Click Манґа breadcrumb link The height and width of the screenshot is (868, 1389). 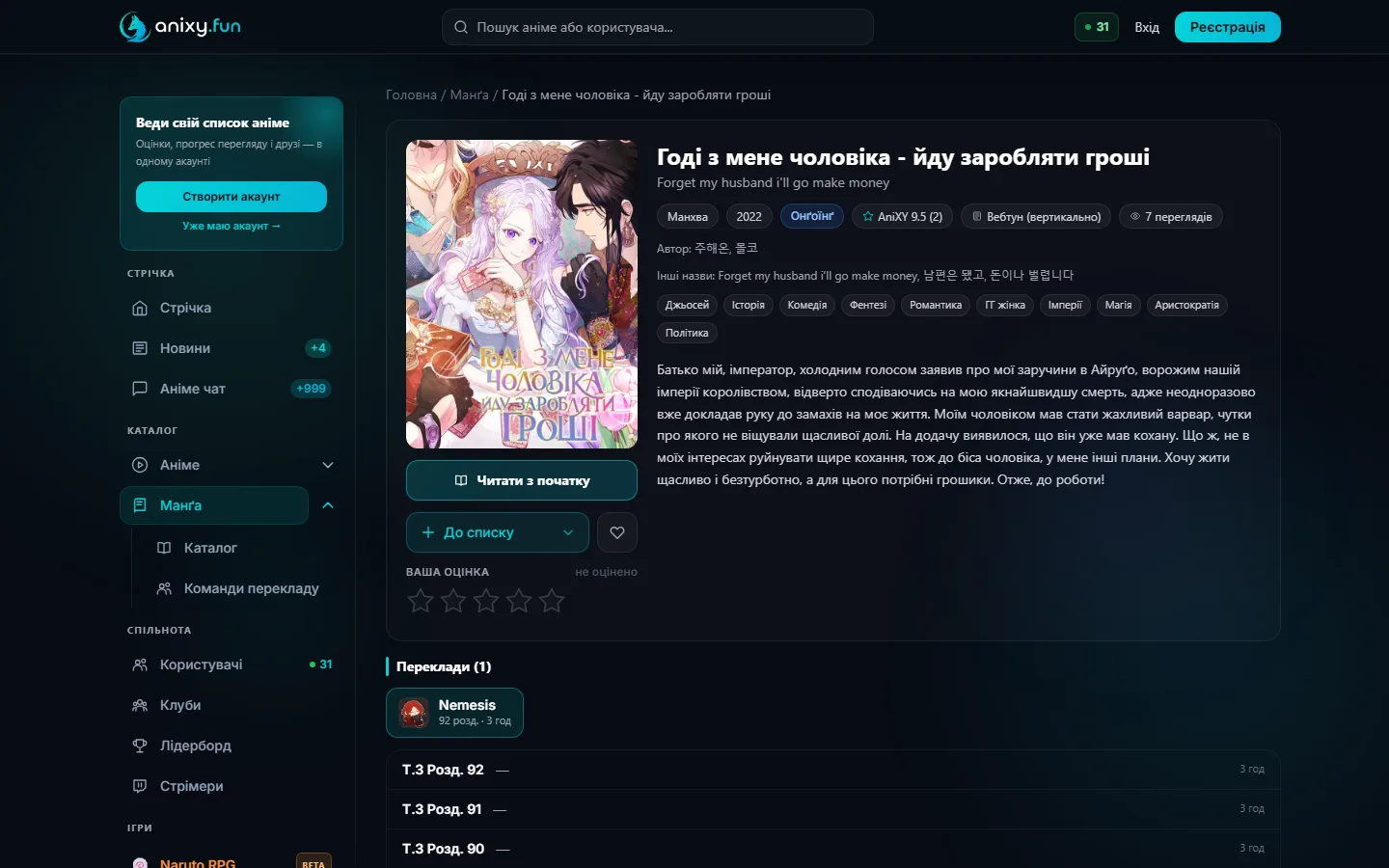pos(470,95)
